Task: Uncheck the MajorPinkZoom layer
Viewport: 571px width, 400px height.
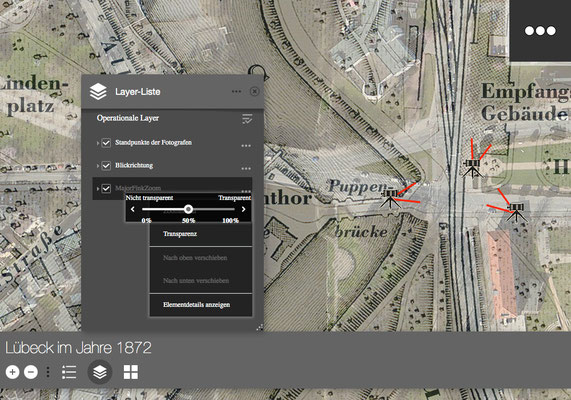Action: pyautogui.click(x=106, y=189)
